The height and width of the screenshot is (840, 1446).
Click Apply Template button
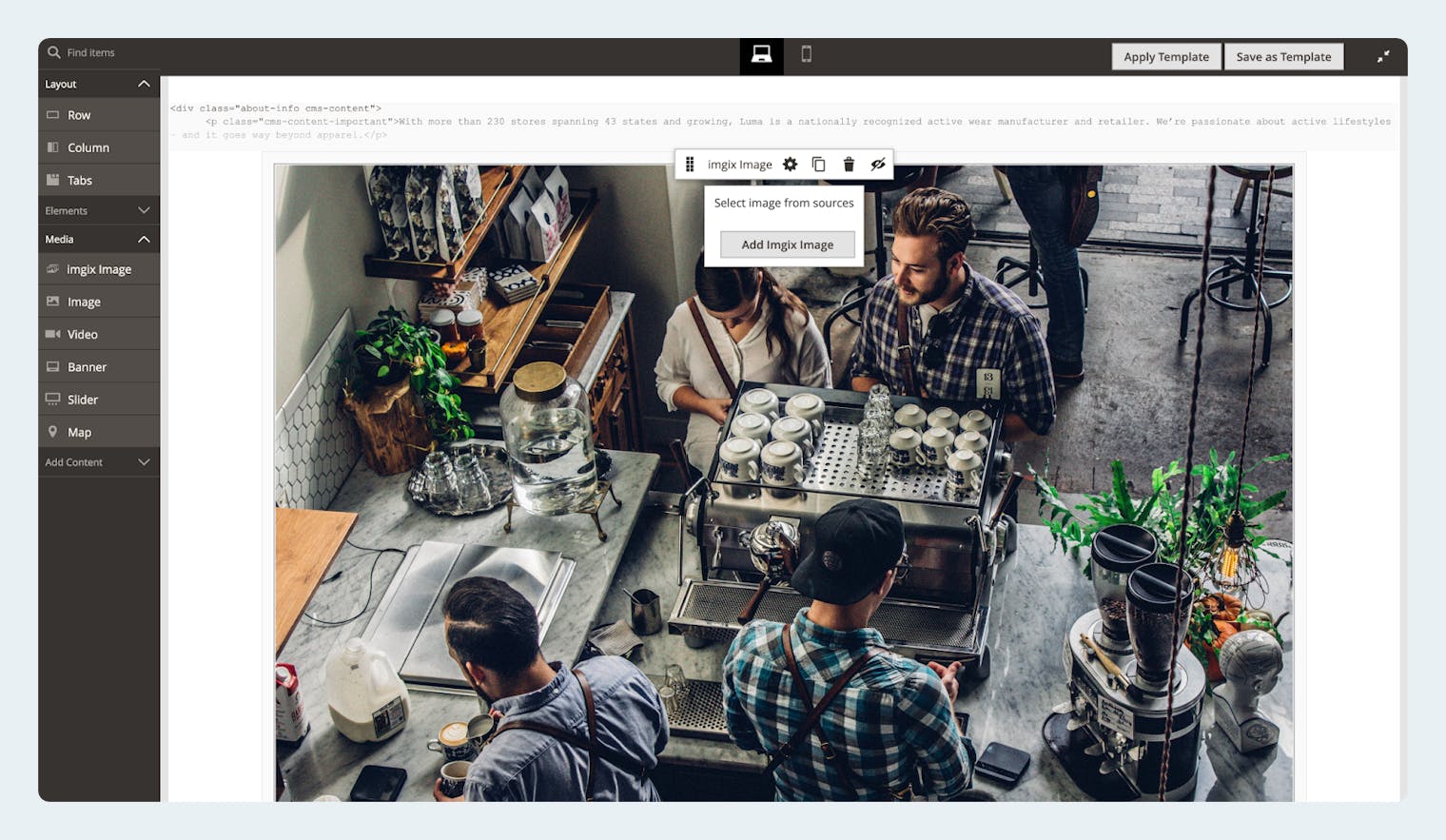click(1166, 57)
